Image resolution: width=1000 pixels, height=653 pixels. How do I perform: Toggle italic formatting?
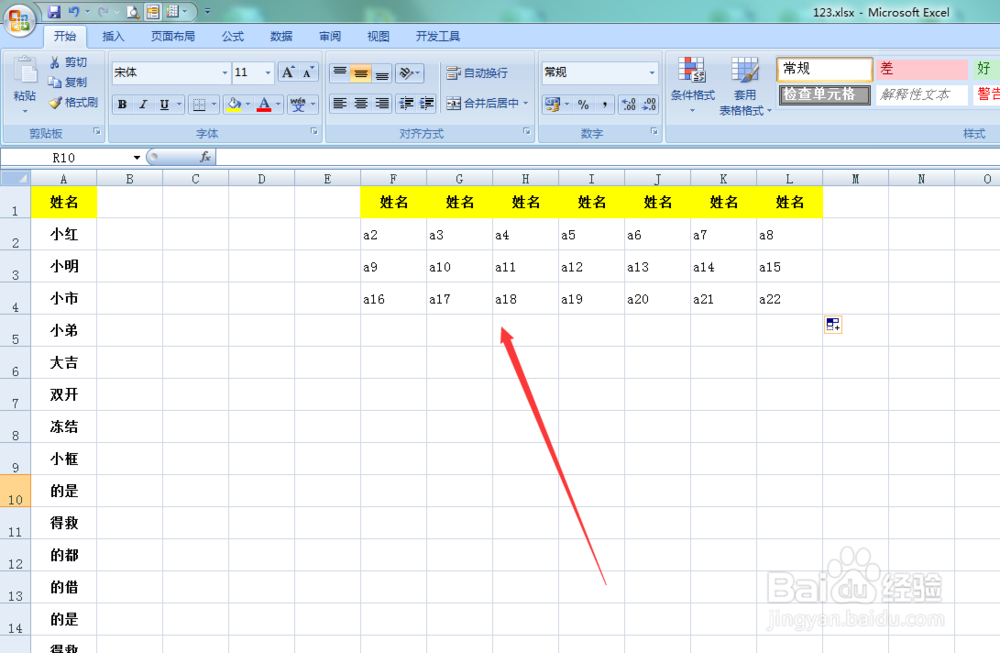[x=143, y=104]
